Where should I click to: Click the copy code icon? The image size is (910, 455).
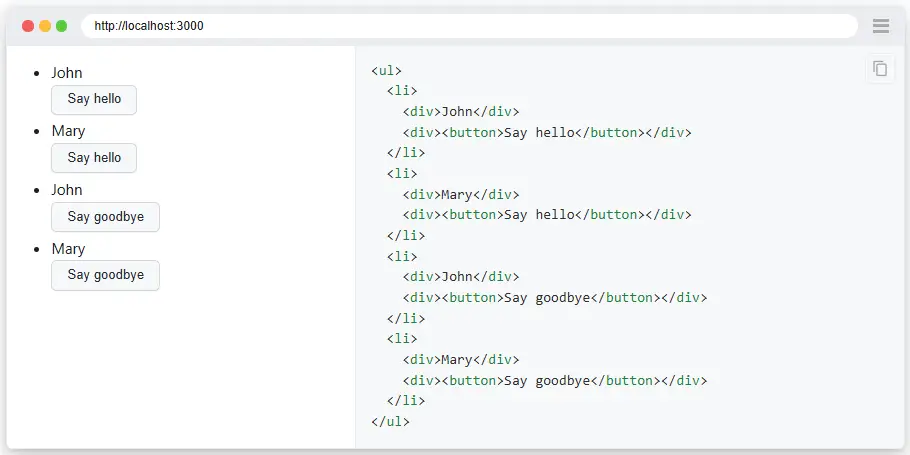[880, 69]
